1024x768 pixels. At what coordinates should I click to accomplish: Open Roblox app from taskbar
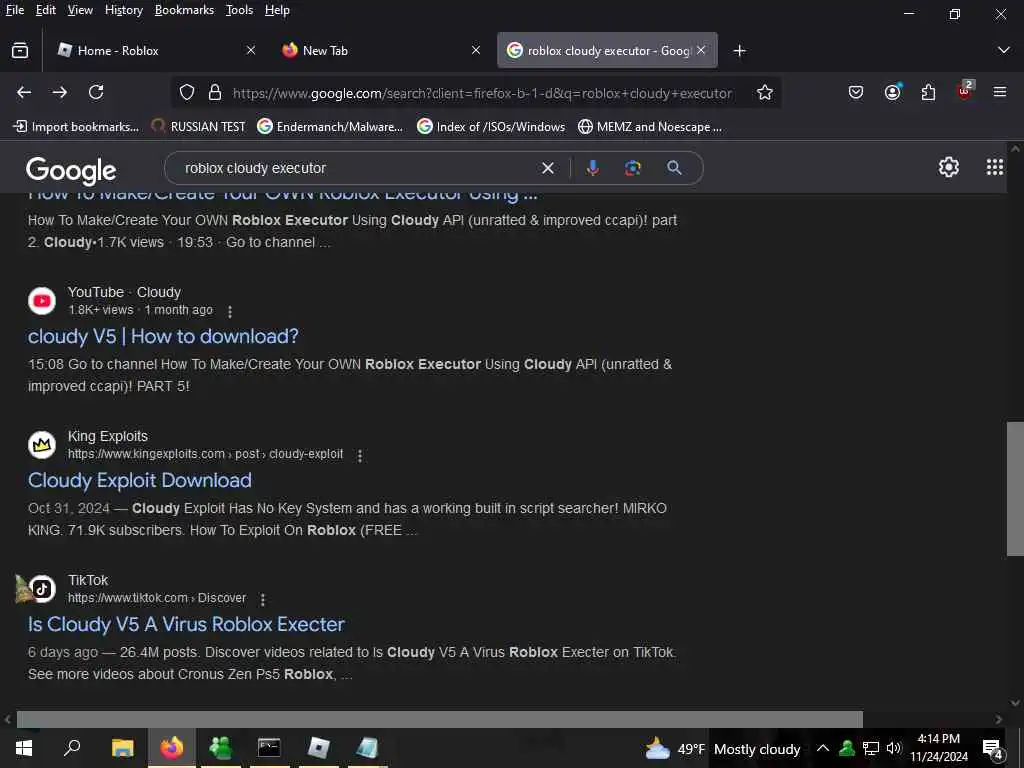[318, 748]
